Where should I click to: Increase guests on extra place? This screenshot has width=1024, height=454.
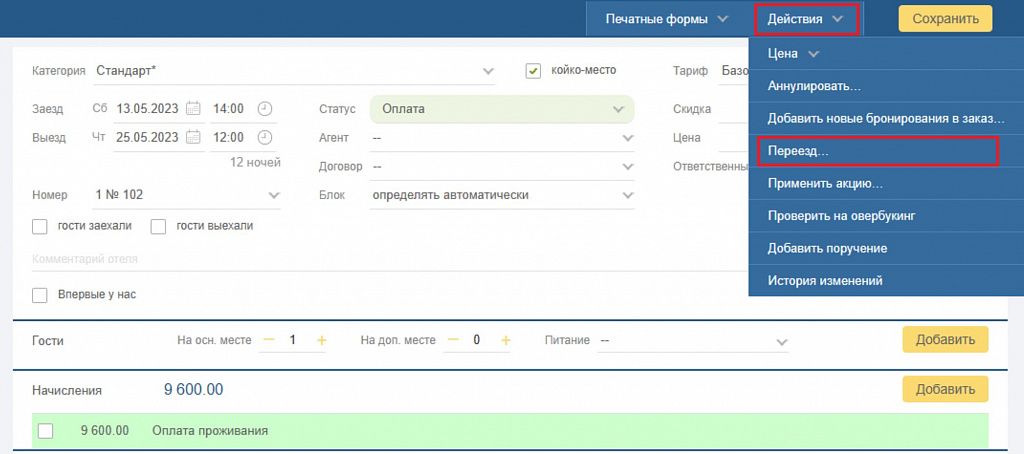coord(505,340)
